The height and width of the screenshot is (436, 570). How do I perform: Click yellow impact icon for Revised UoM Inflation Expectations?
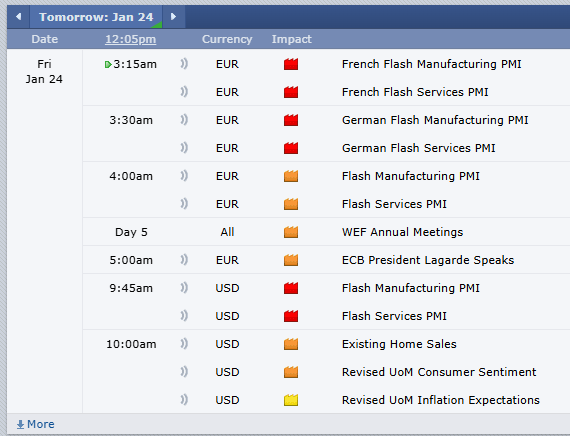291,400
